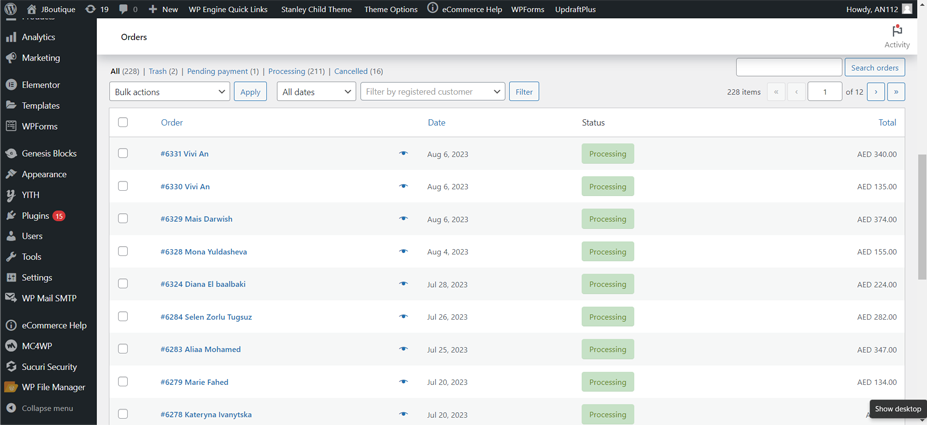Show Processing orders filter
Viewport: 927px width, 425px height.
point(287,71)
